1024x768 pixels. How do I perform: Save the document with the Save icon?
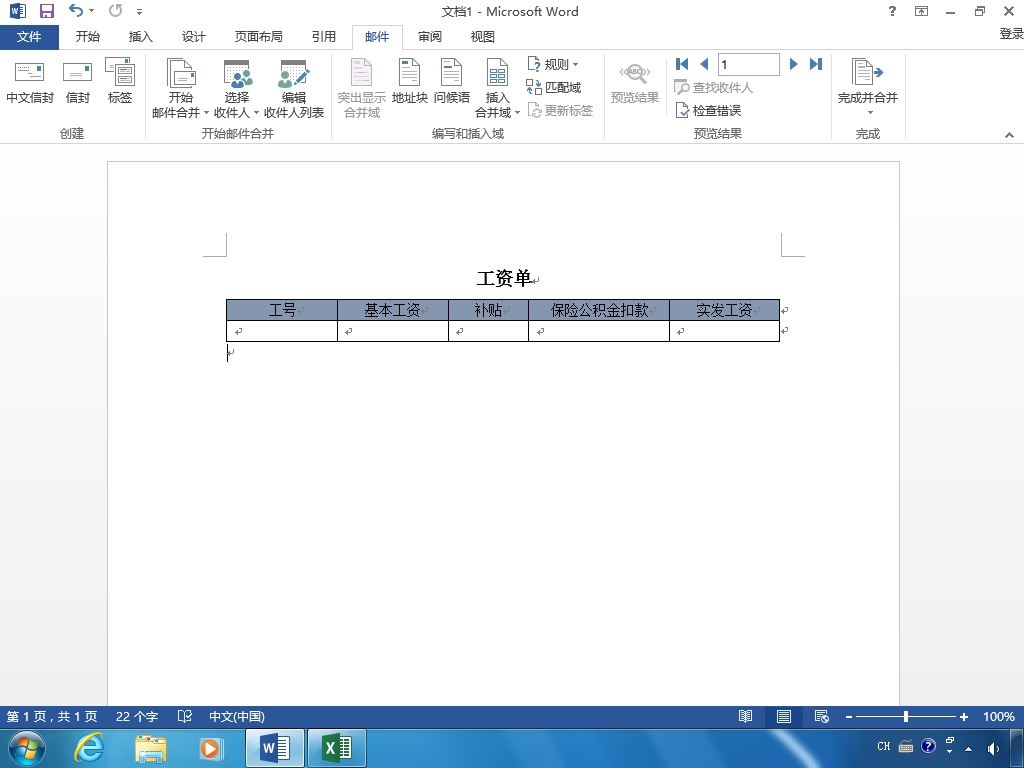pyautogui.click(x=46, y=10)
